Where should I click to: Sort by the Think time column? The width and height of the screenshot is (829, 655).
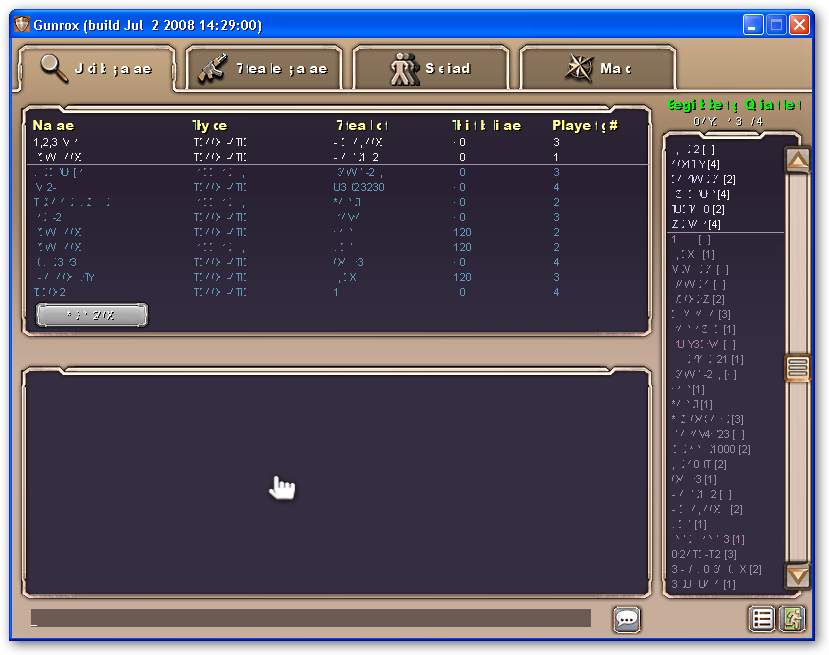point(486,126)
